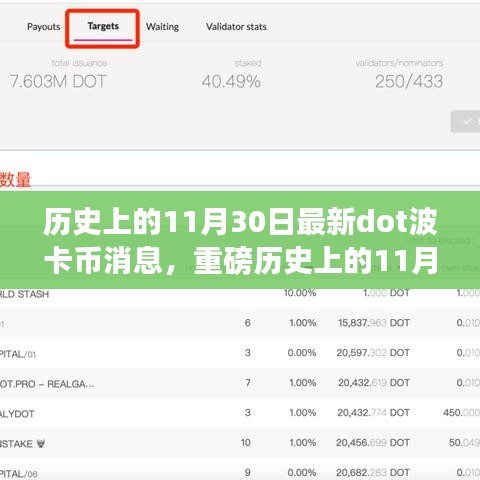
Task: Click the 20,456.699 DOT stake cell
Action: (373, 443)
